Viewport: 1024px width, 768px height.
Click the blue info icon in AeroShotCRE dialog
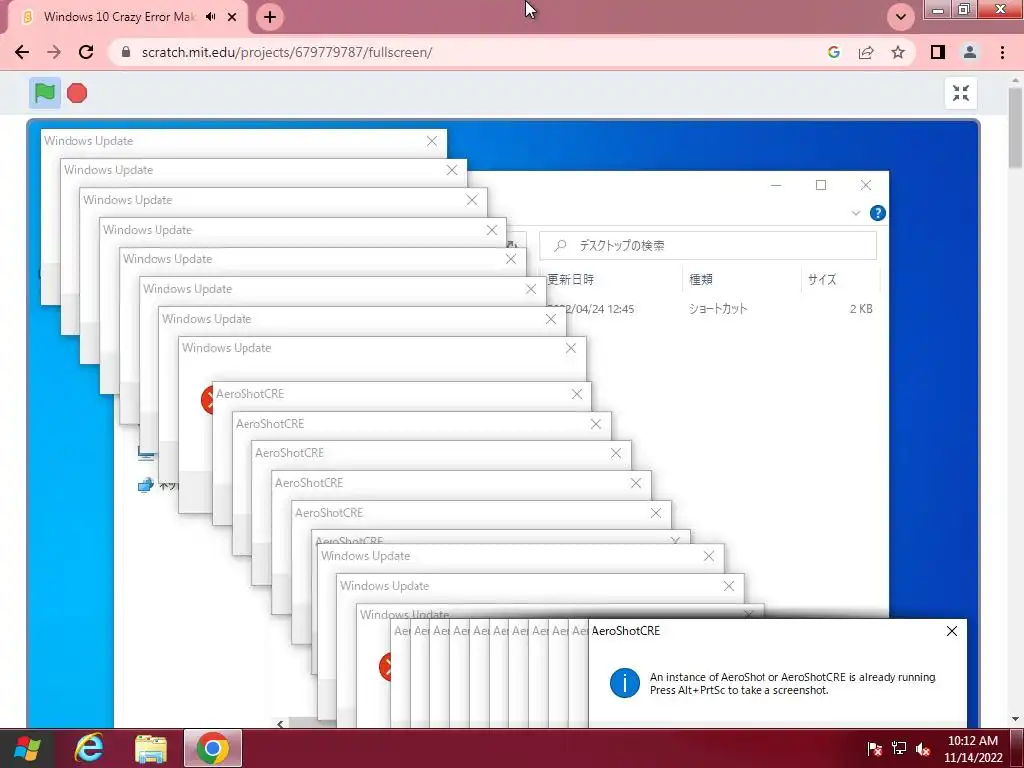(624, 683)
